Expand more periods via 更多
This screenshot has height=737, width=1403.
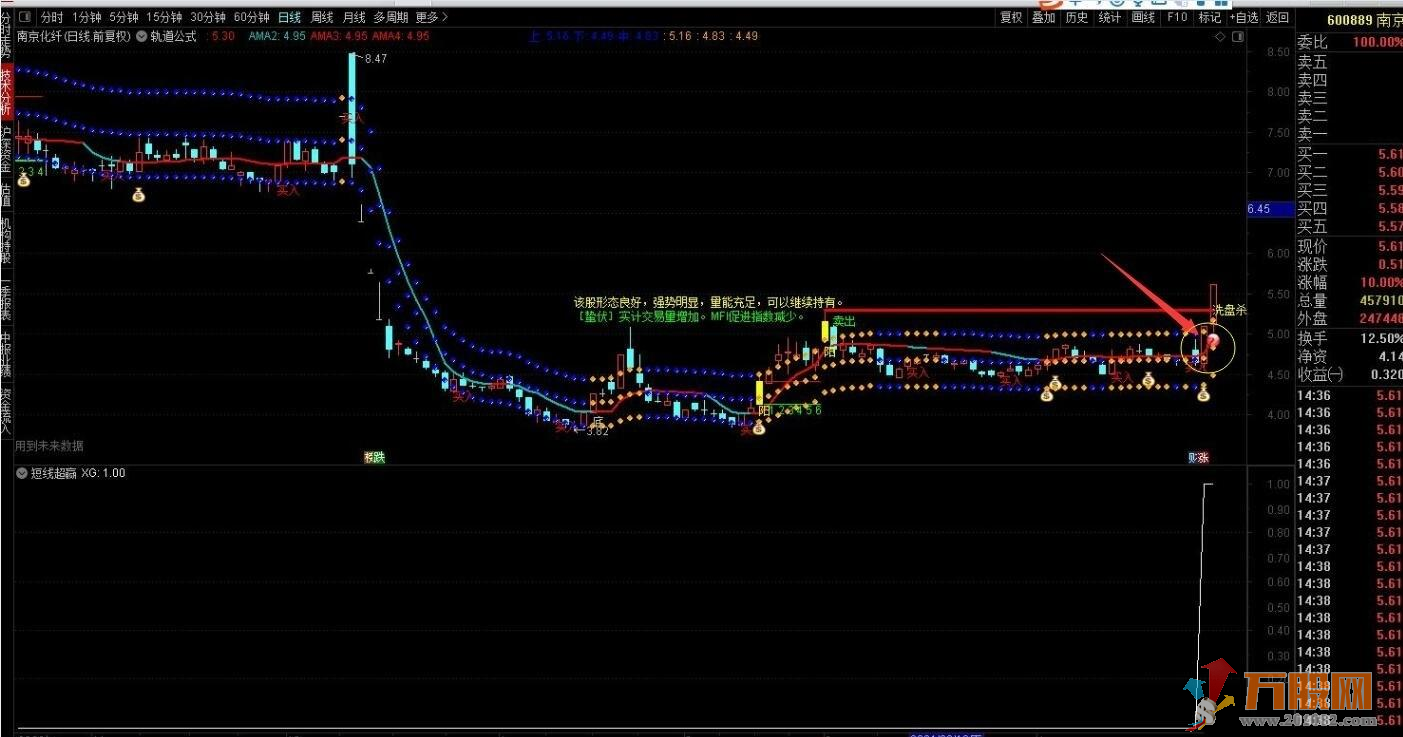(431, 17)
